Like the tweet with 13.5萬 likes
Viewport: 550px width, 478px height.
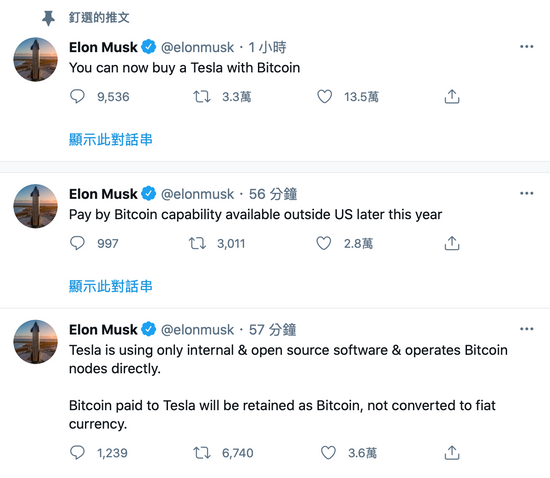[x=324, y=96]
